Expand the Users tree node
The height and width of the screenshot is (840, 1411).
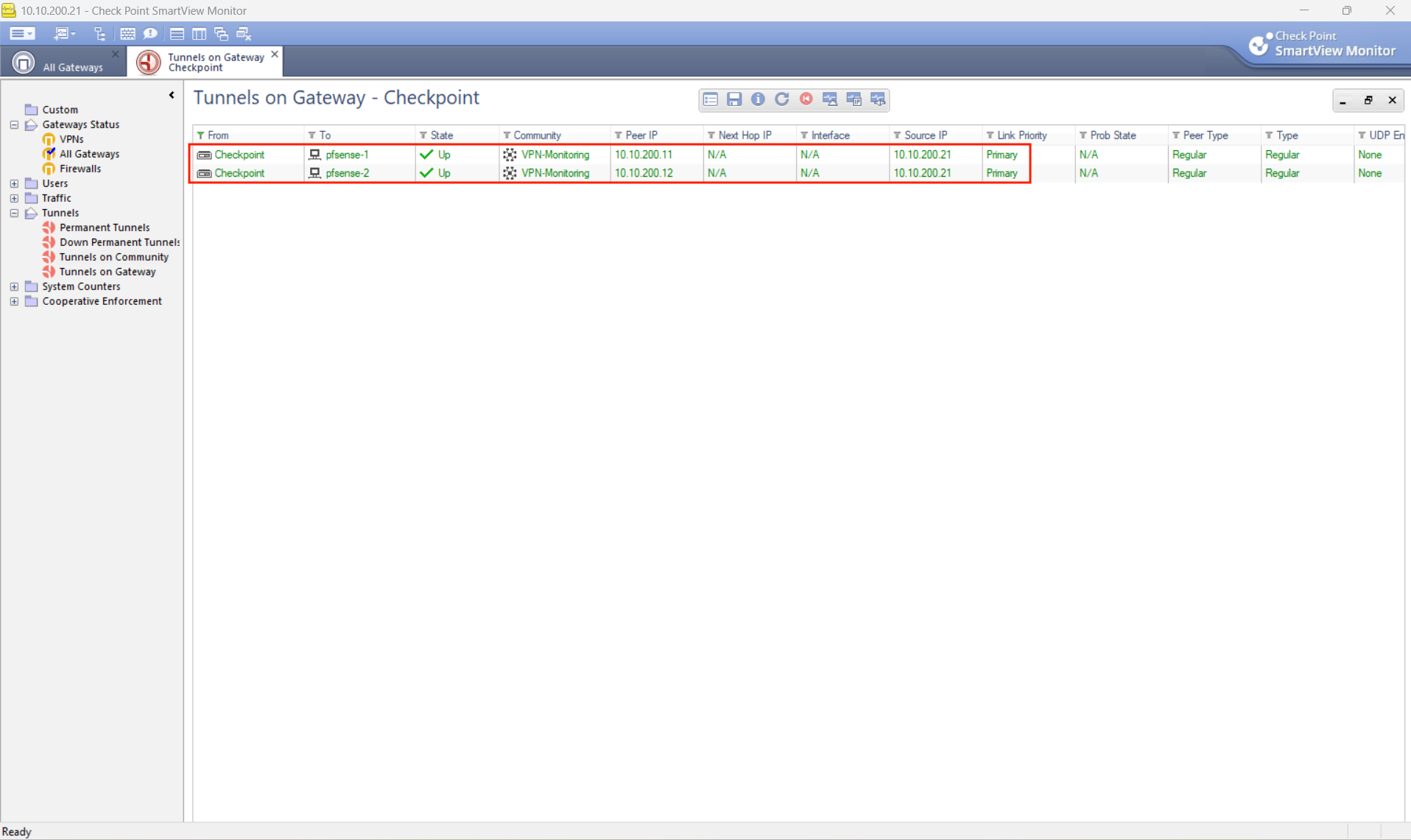[14, 183]
